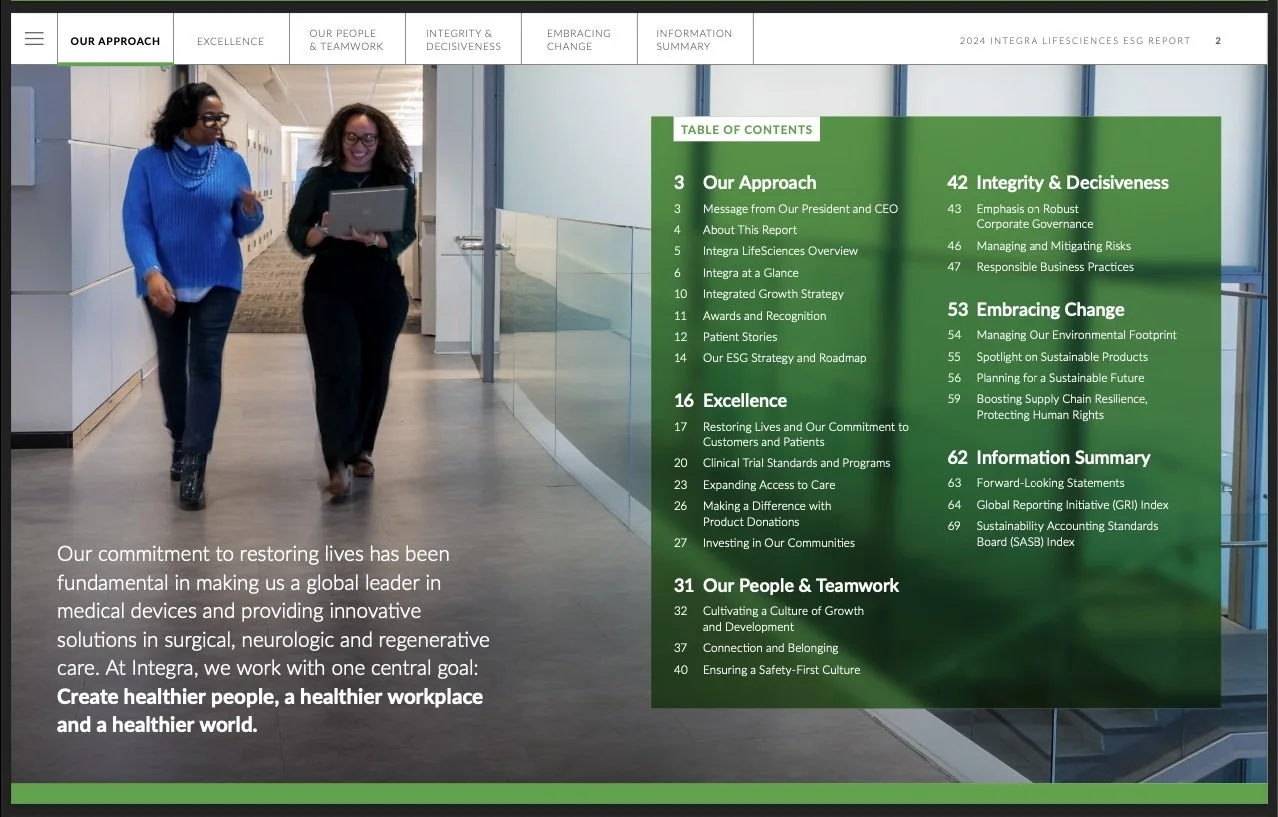
Task: Click the 2024 Integra LifeSciences ESG Report title
Action: tap(1075, 41)
